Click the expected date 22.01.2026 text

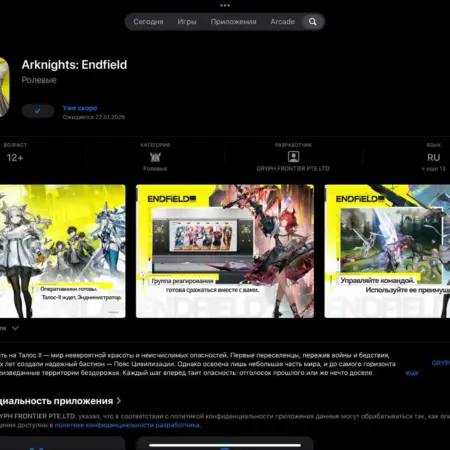[x=94, y=117]
